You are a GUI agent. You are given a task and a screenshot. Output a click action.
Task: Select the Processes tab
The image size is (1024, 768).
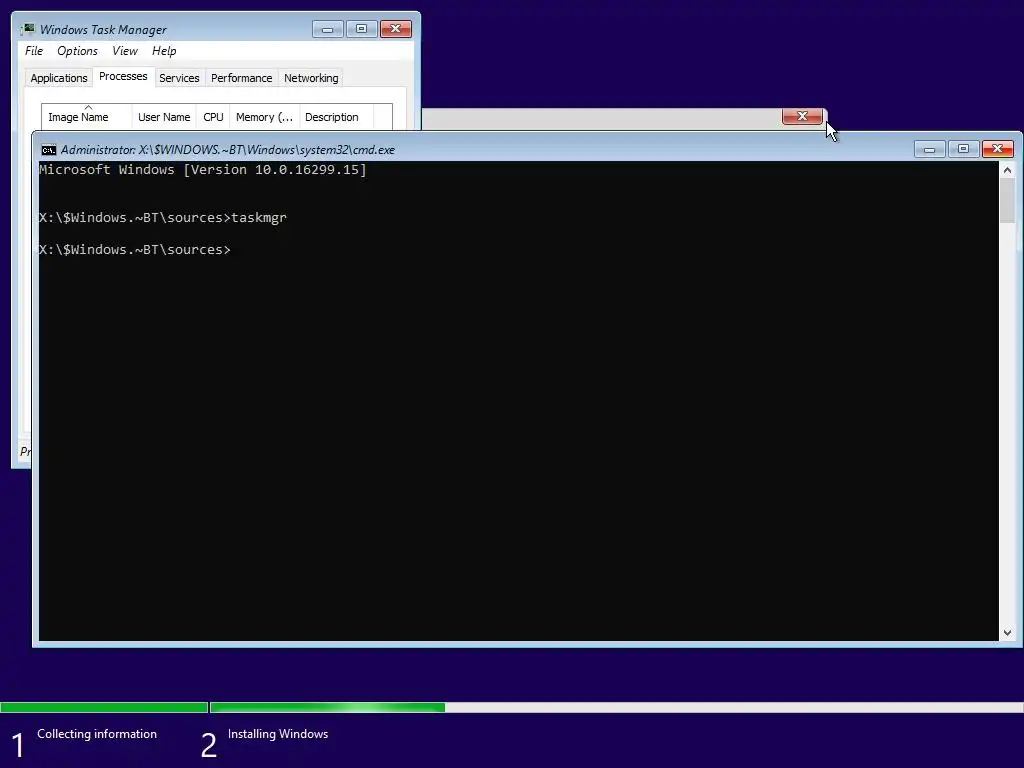(x=123, y=76)
